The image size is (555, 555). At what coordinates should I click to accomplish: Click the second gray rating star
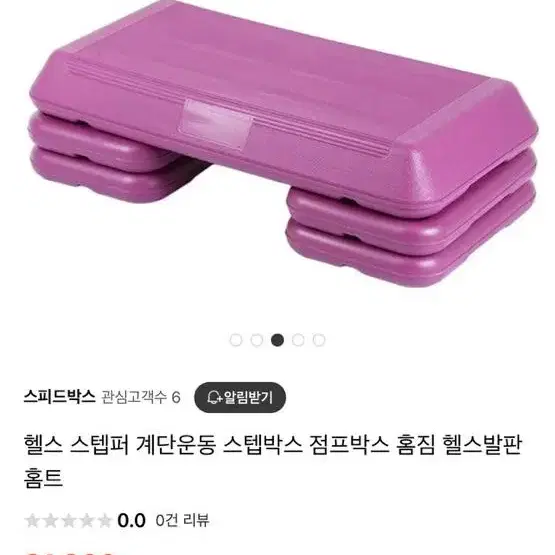point(50,521)
